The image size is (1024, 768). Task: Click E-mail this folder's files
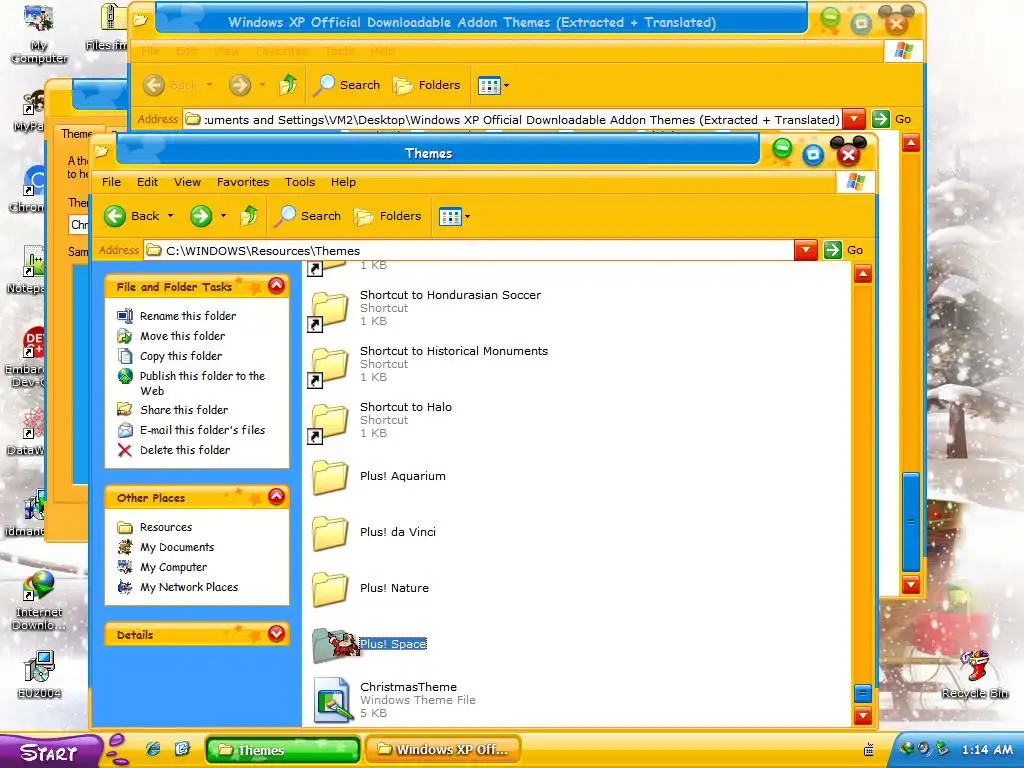point(202,430)
